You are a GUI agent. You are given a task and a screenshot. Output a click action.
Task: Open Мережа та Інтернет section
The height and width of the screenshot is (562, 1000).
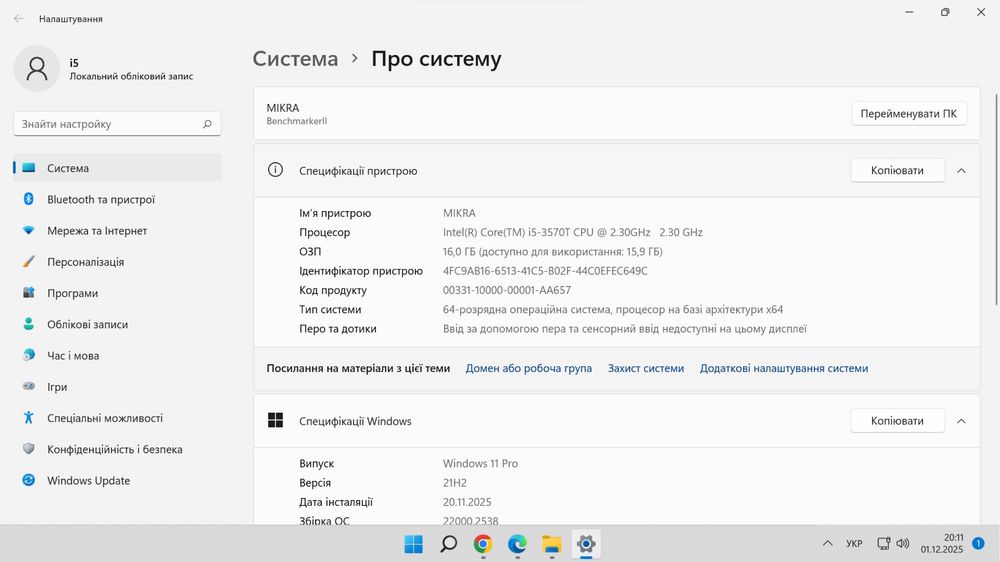117,230
